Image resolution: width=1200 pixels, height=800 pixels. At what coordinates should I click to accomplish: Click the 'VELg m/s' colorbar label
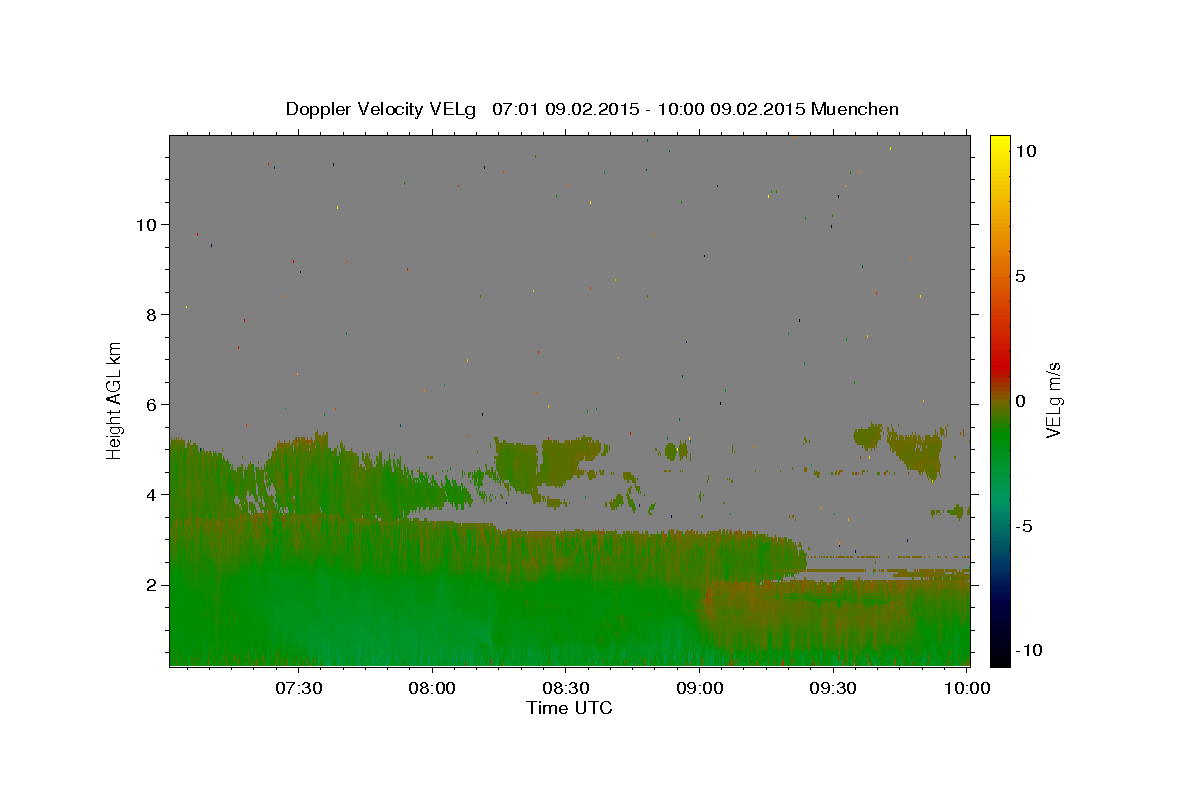pos(1053,400)
